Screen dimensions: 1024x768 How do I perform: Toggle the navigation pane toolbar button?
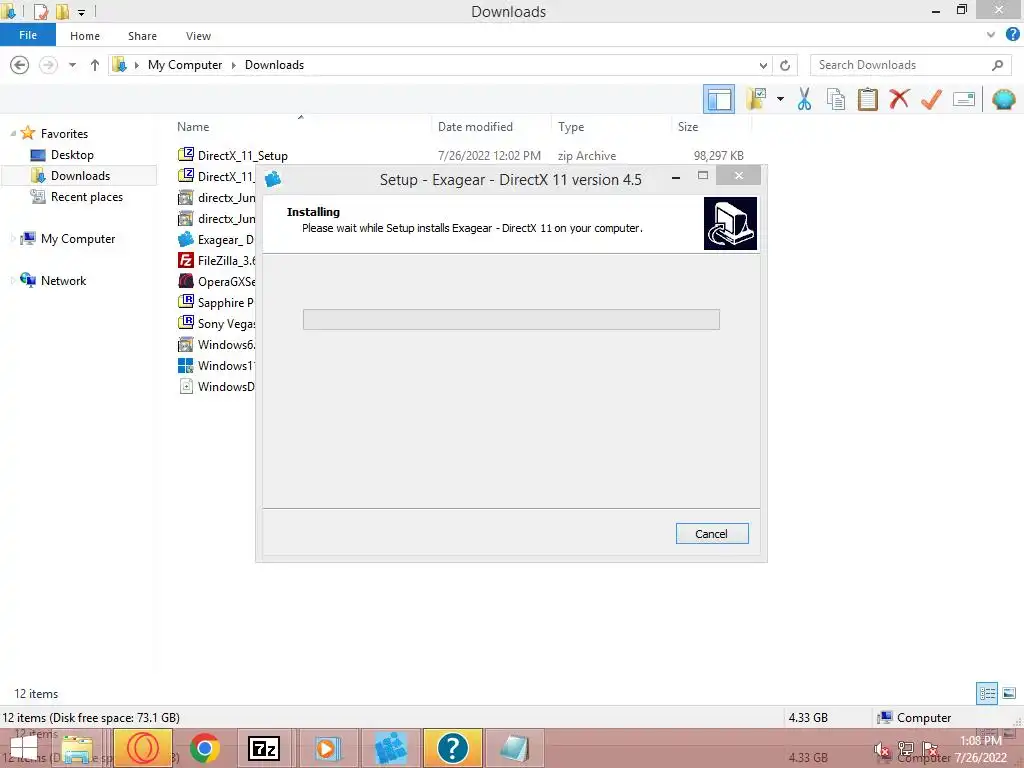click(x=718, y=99)
